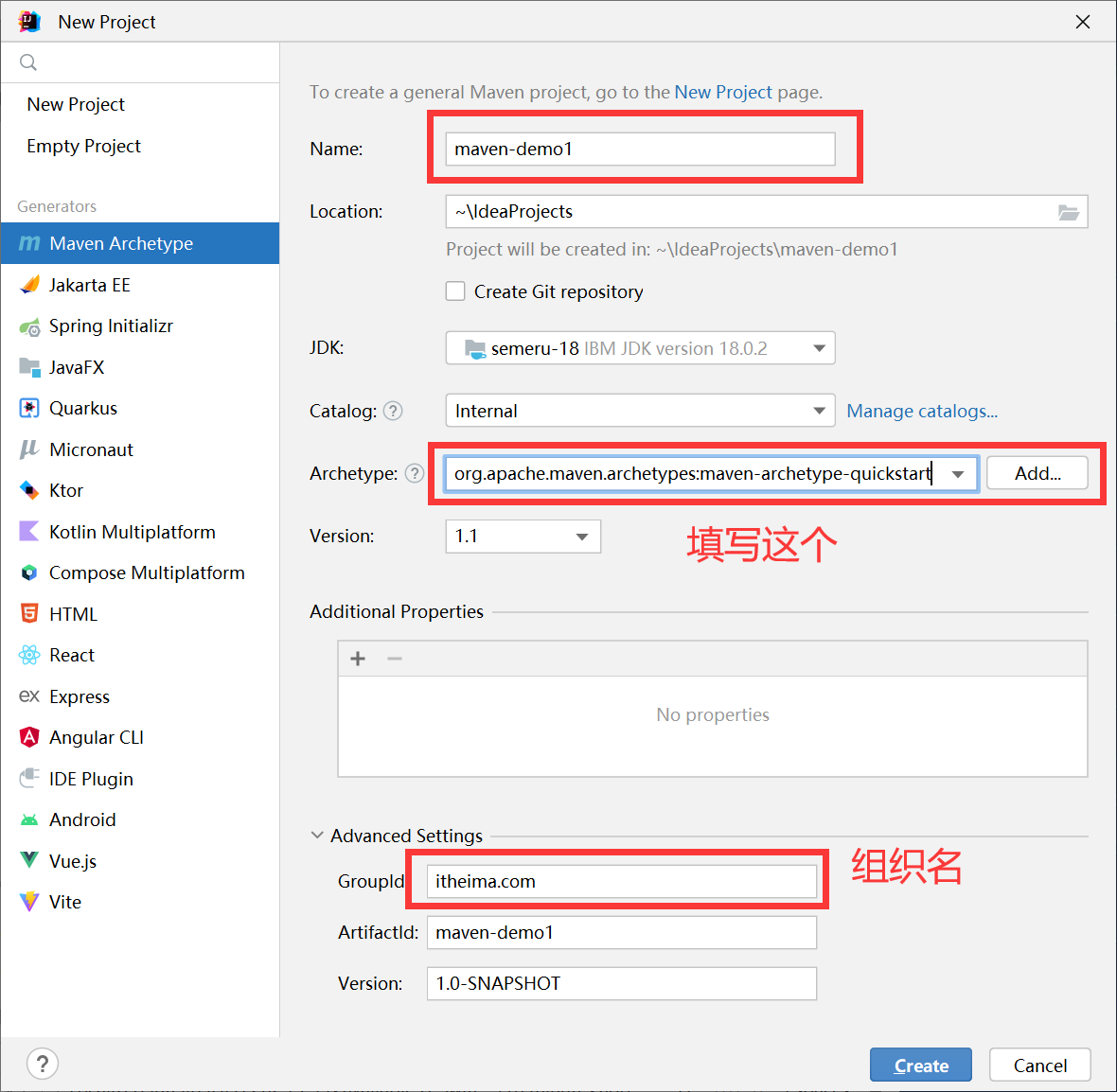The height and width of the screenshot is (1092, 1117).
Task: Choose the Spring Initializr generator
Action: (140, 326)
